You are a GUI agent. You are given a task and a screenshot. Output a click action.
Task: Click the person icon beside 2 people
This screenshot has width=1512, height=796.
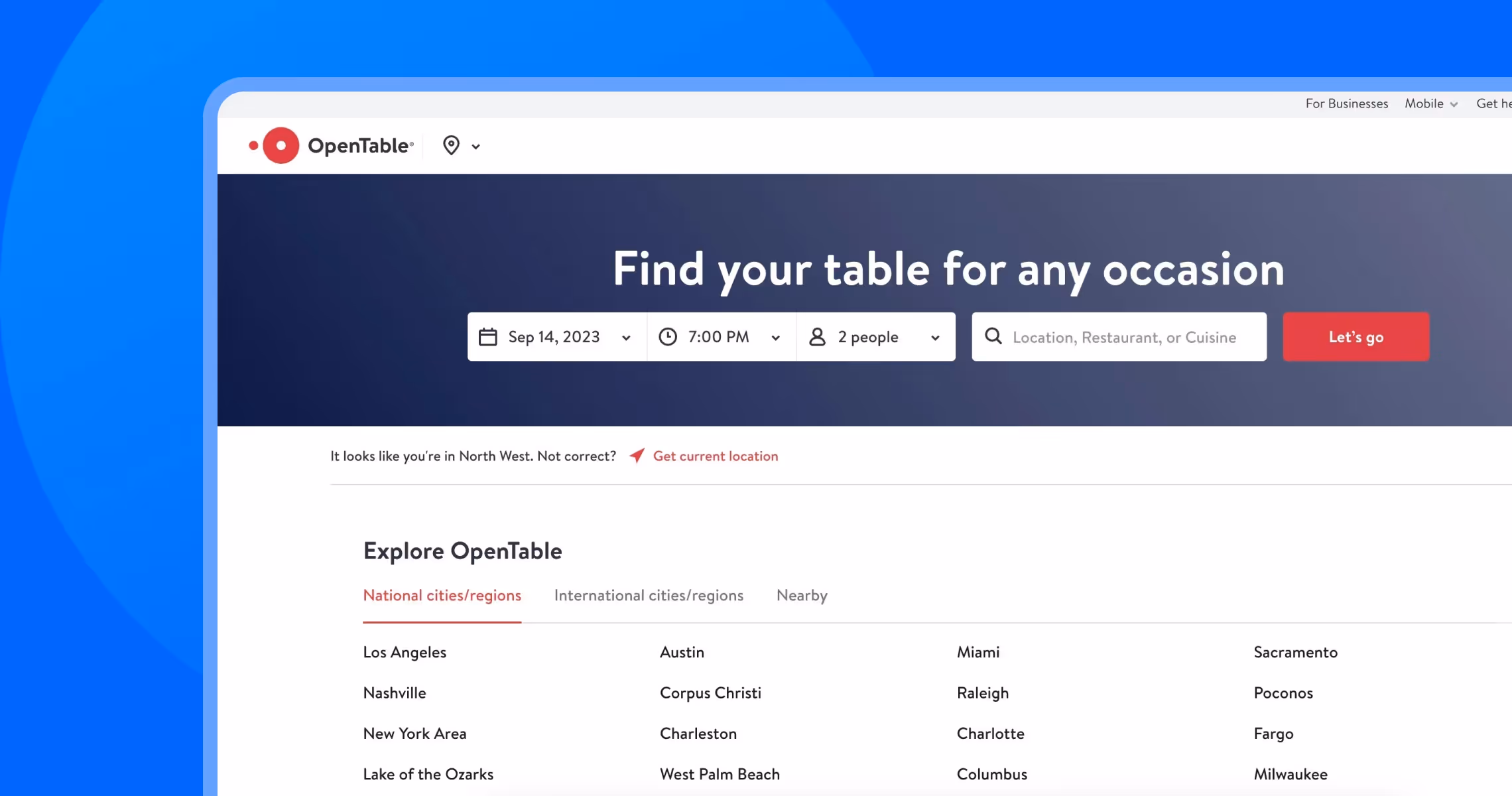pos(818,336)
